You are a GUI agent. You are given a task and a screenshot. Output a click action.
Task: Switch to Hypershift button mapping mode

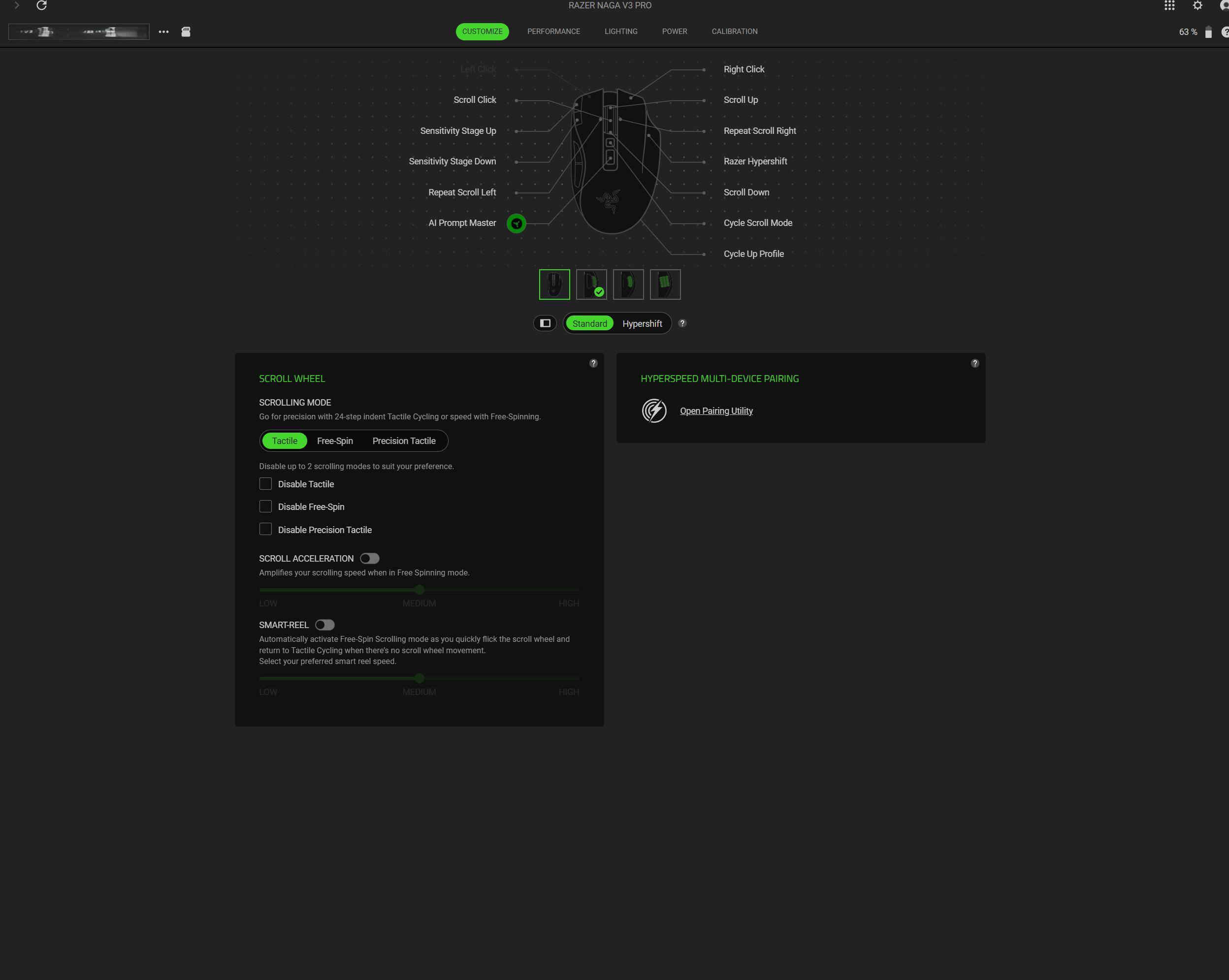642,323
